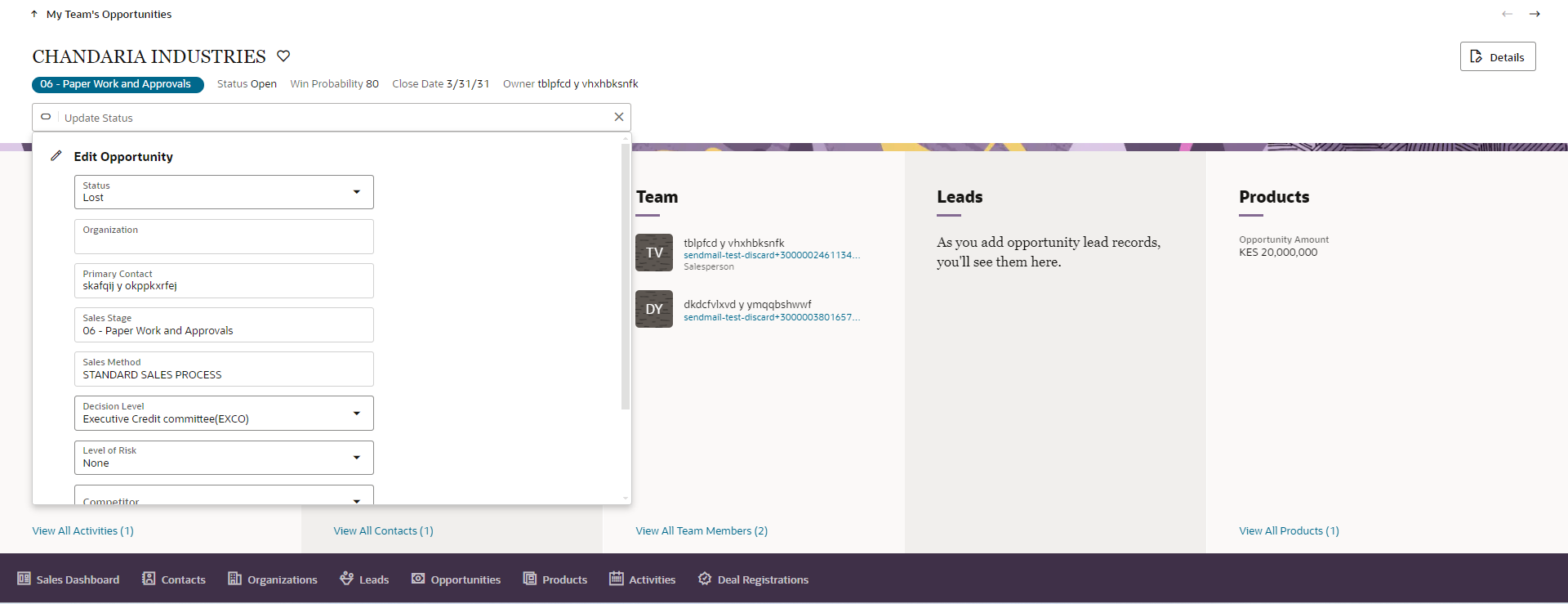Open the Status dropdown showing Lost

click(224, 192)
